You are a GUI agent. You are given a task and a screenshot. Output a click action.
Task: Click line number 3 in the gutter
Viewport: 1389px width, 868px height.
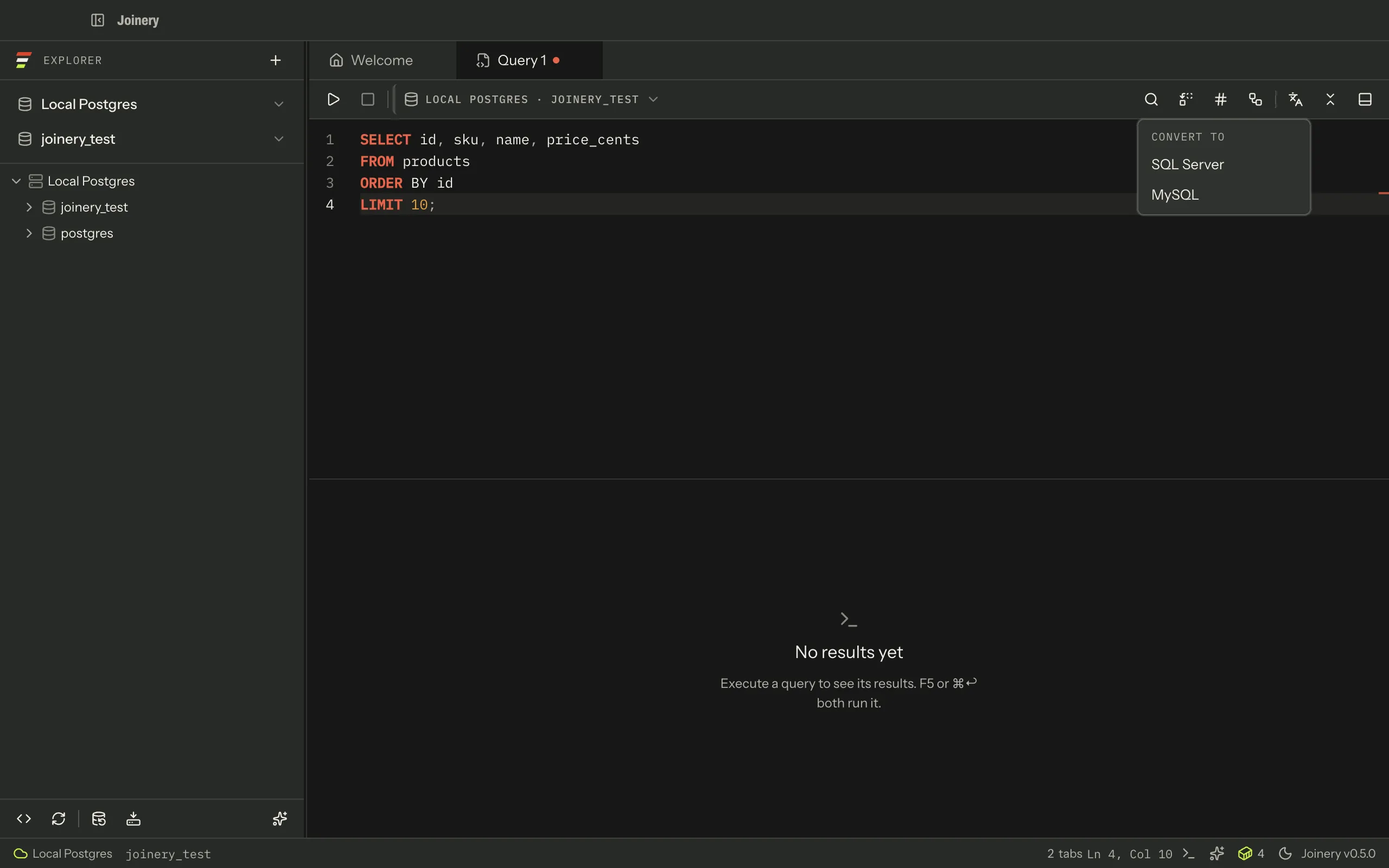tap(330, 183)
